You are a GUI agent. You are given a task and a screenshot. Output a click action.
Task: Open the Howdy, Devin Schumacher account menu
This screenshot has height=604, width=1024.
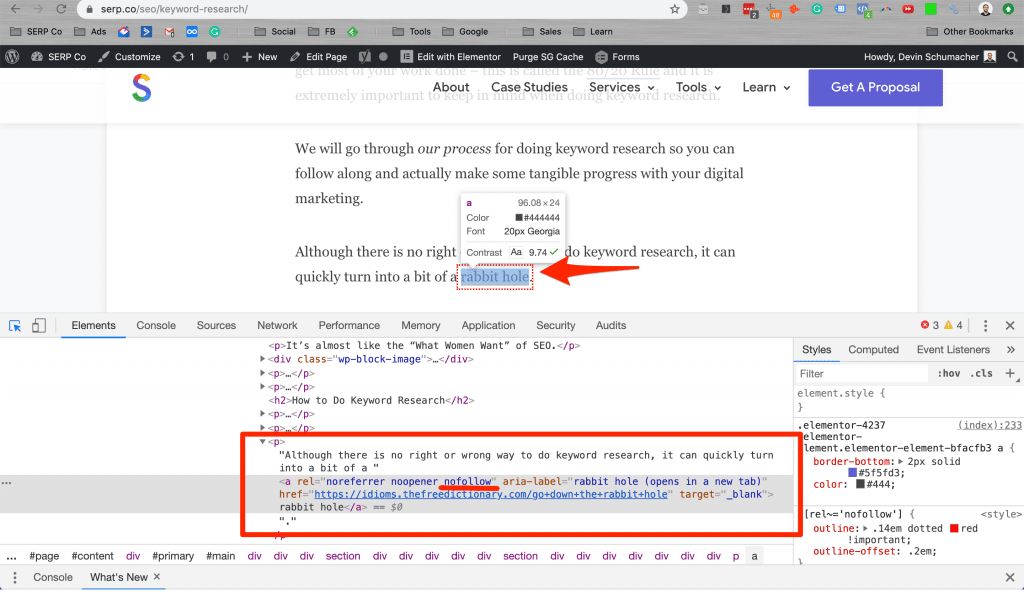pos(930,57)
